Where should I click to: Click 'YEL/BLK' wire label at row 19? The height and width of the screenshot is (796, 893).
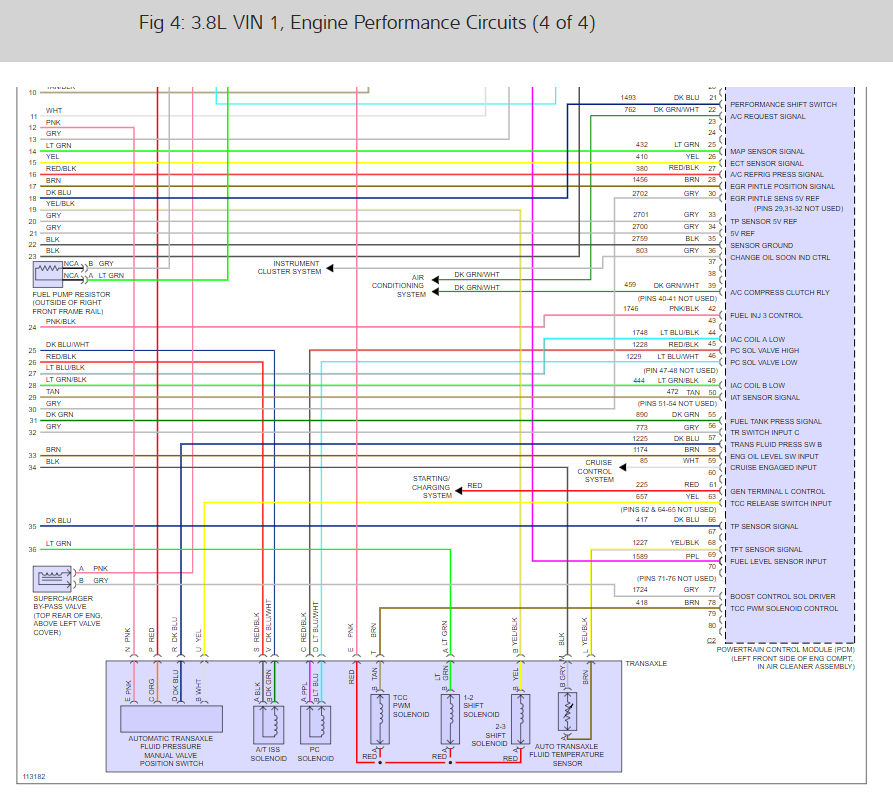[60, 204]
